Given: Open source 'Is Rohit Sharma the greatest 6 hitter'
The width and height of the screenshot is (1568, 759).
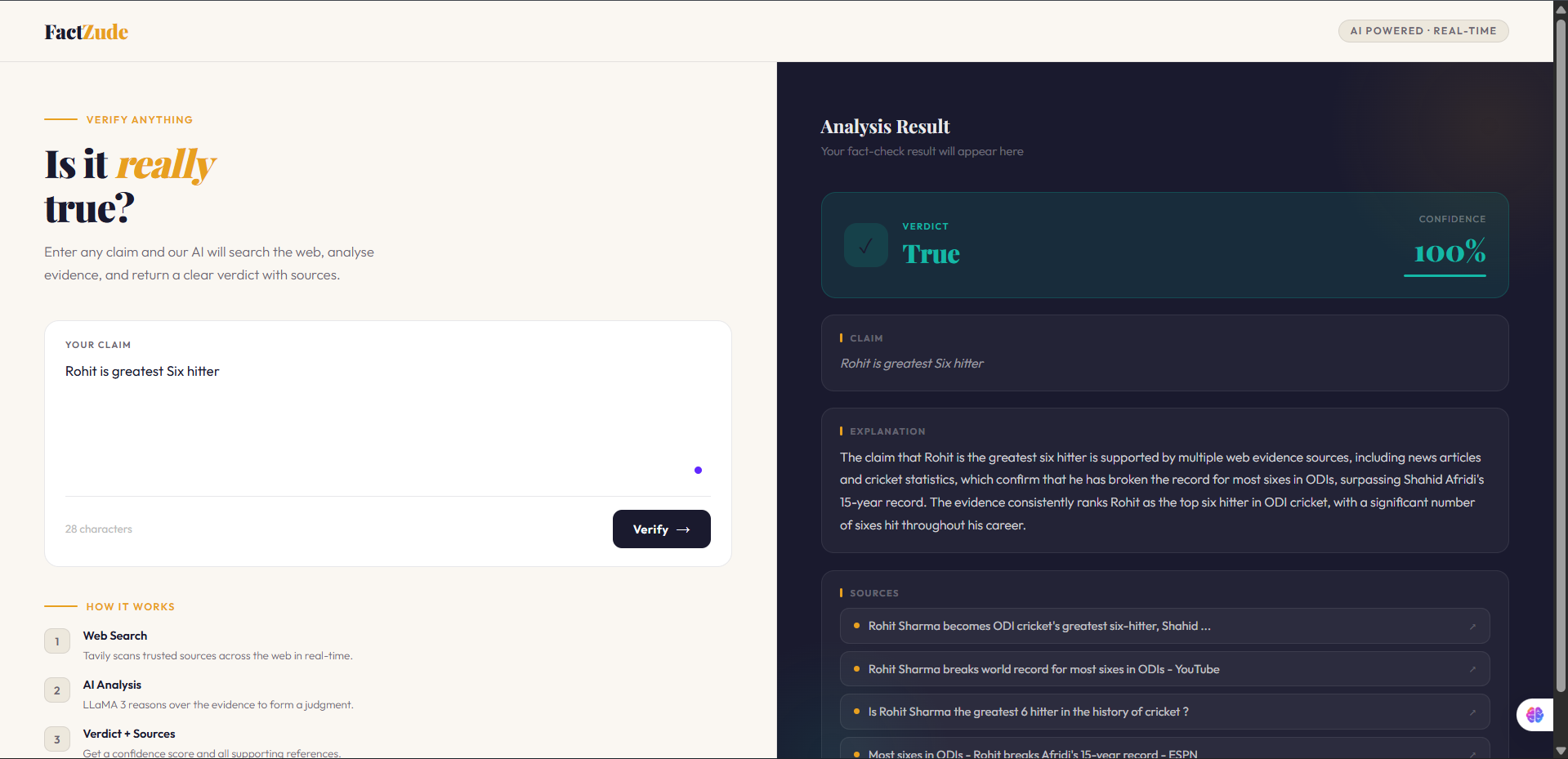Looking at the screenshot, I should coord(1164,712).
